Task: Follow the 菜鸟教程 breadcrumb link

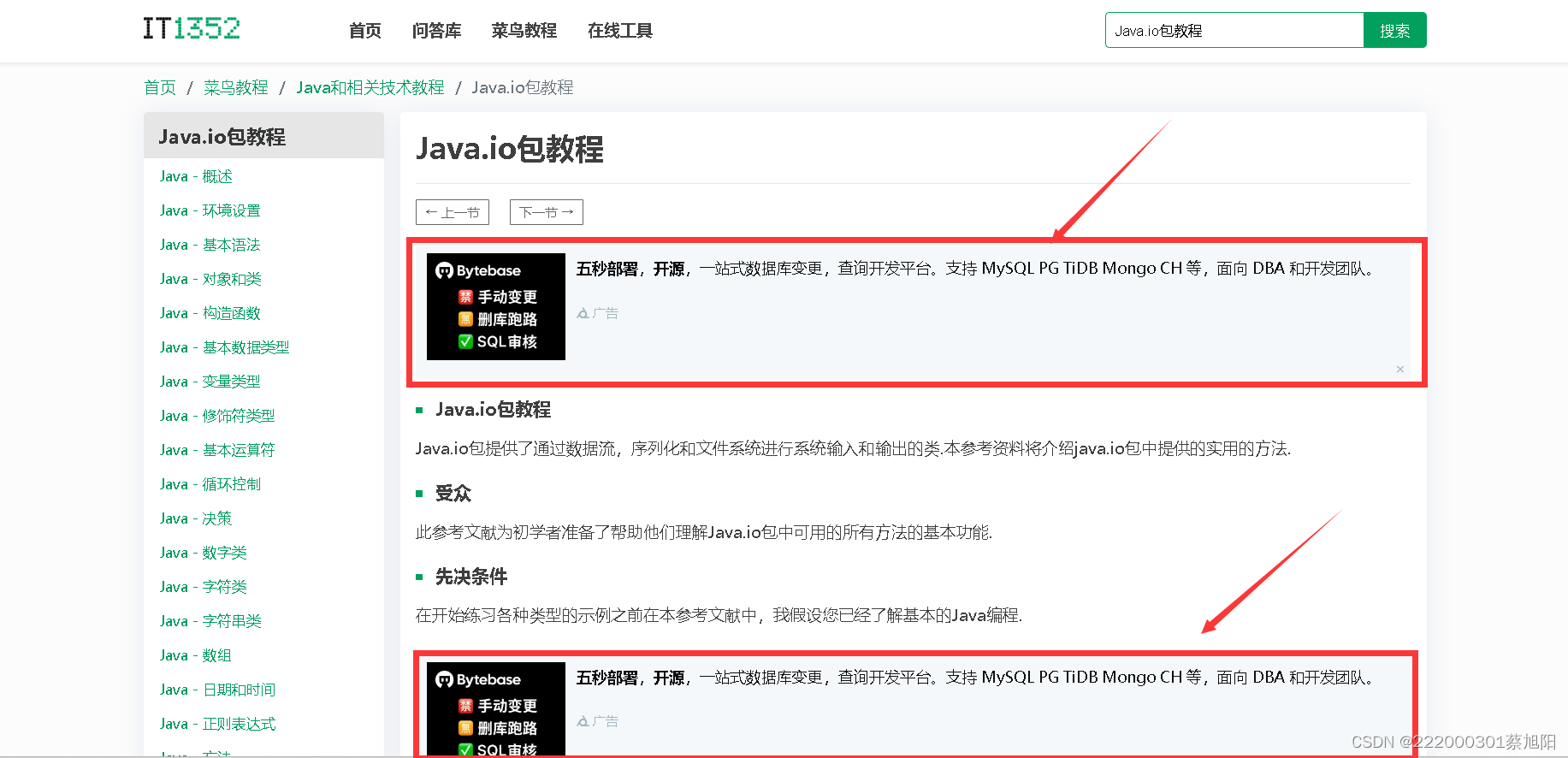Action: [236, 87]
